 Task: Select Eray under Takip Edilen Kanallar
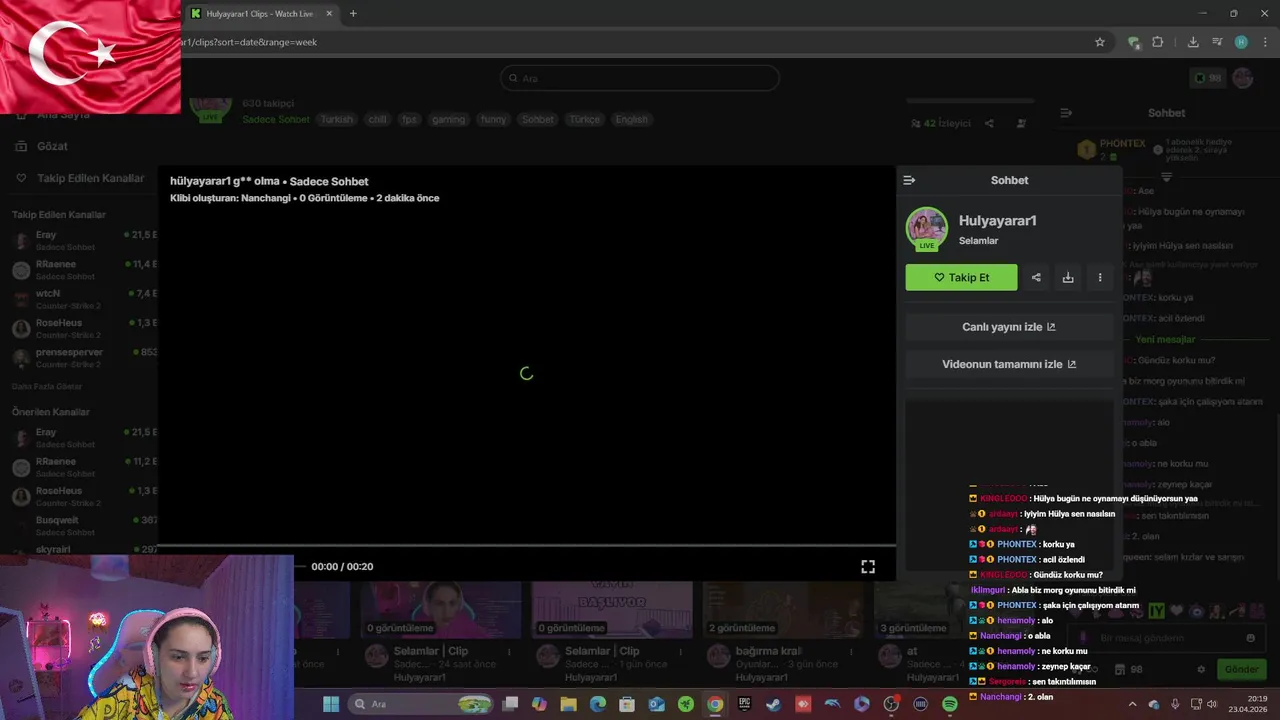[85, 240]
